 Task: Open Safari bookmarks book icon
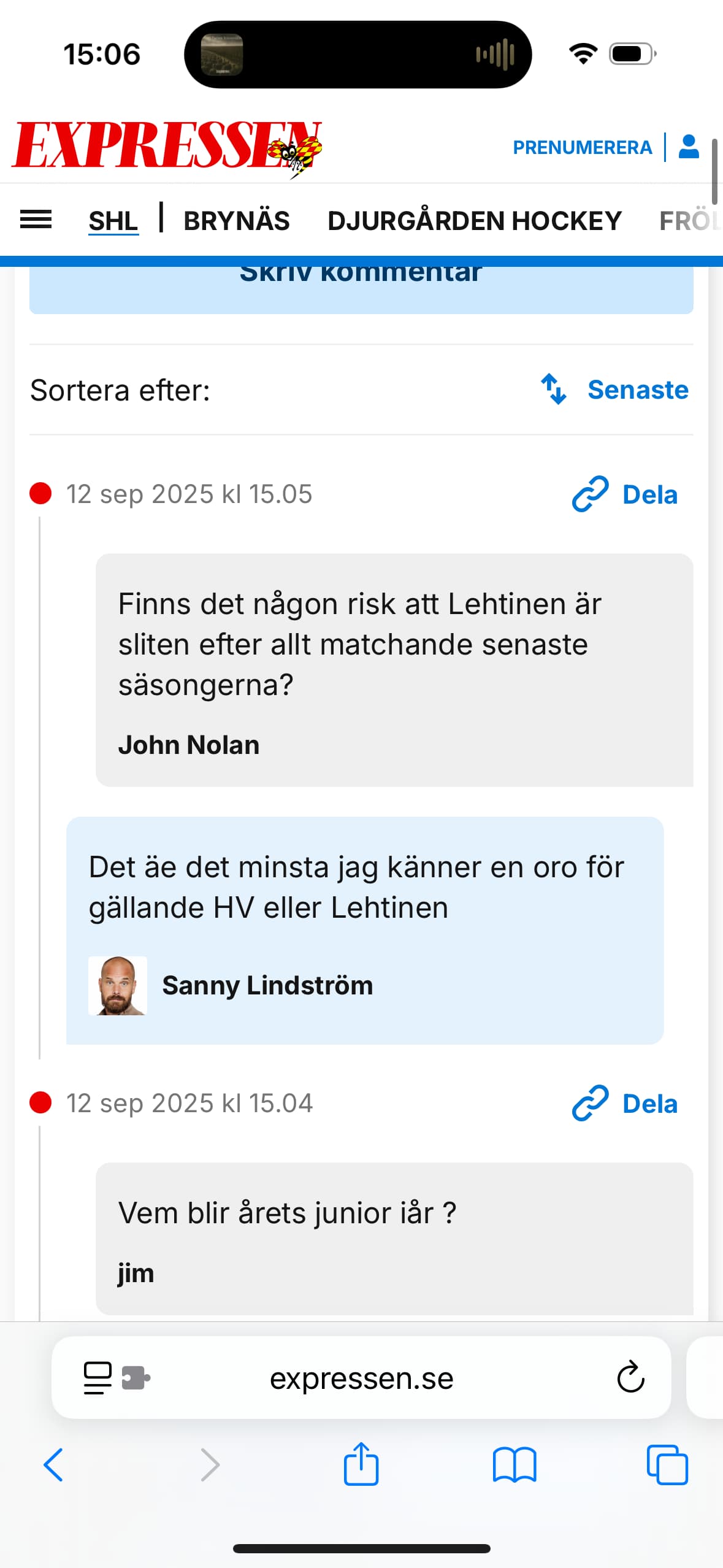tap(514, 1464)
